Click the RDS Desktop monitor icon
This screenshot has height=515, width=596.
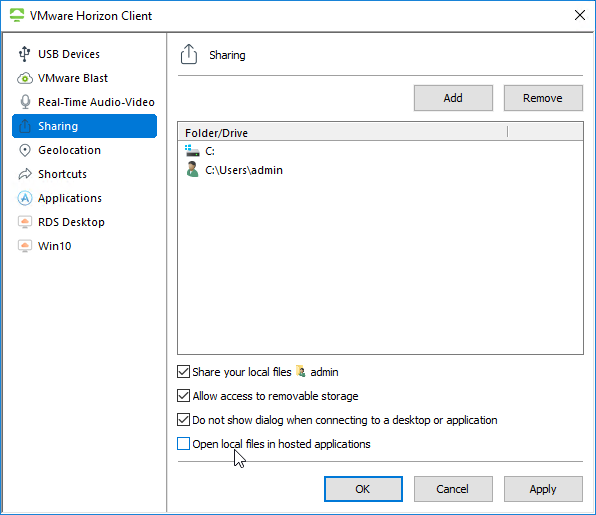[25, 222]
